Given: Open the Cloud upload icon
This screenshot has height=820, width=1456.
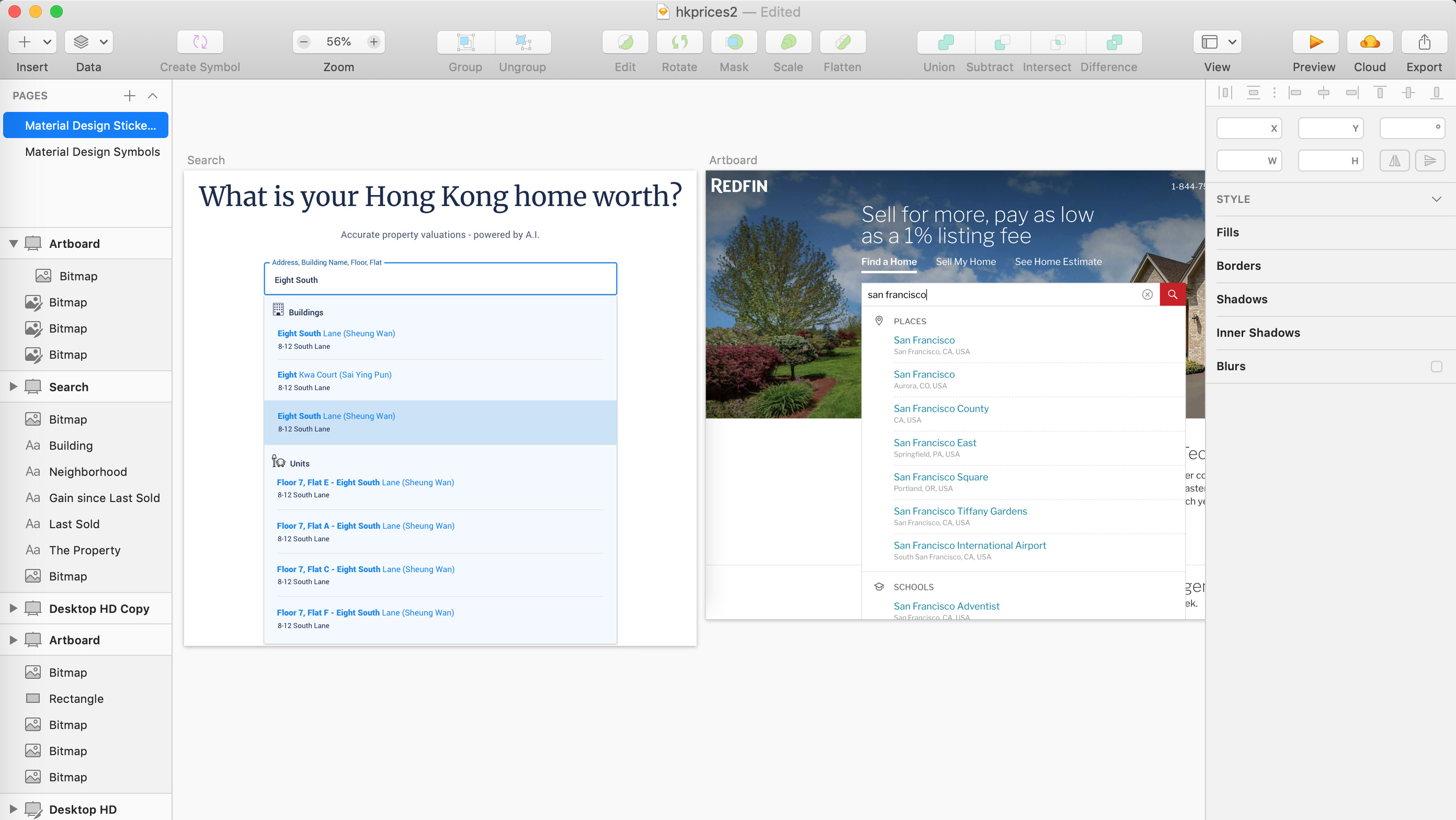Looking at the screenshot, I should (x=1370, y=42).
